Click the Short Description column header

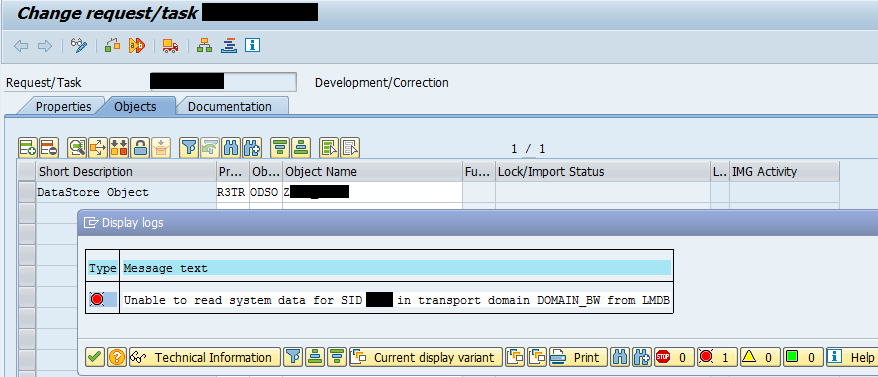point(126,171)
